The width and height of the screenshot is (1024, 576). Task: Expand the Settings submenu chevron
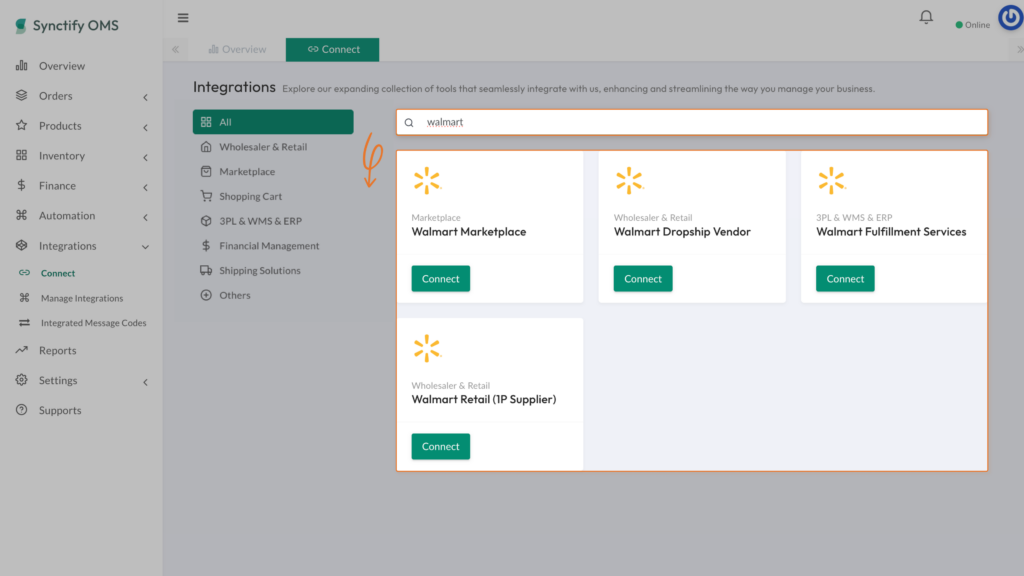coord(146,382)
